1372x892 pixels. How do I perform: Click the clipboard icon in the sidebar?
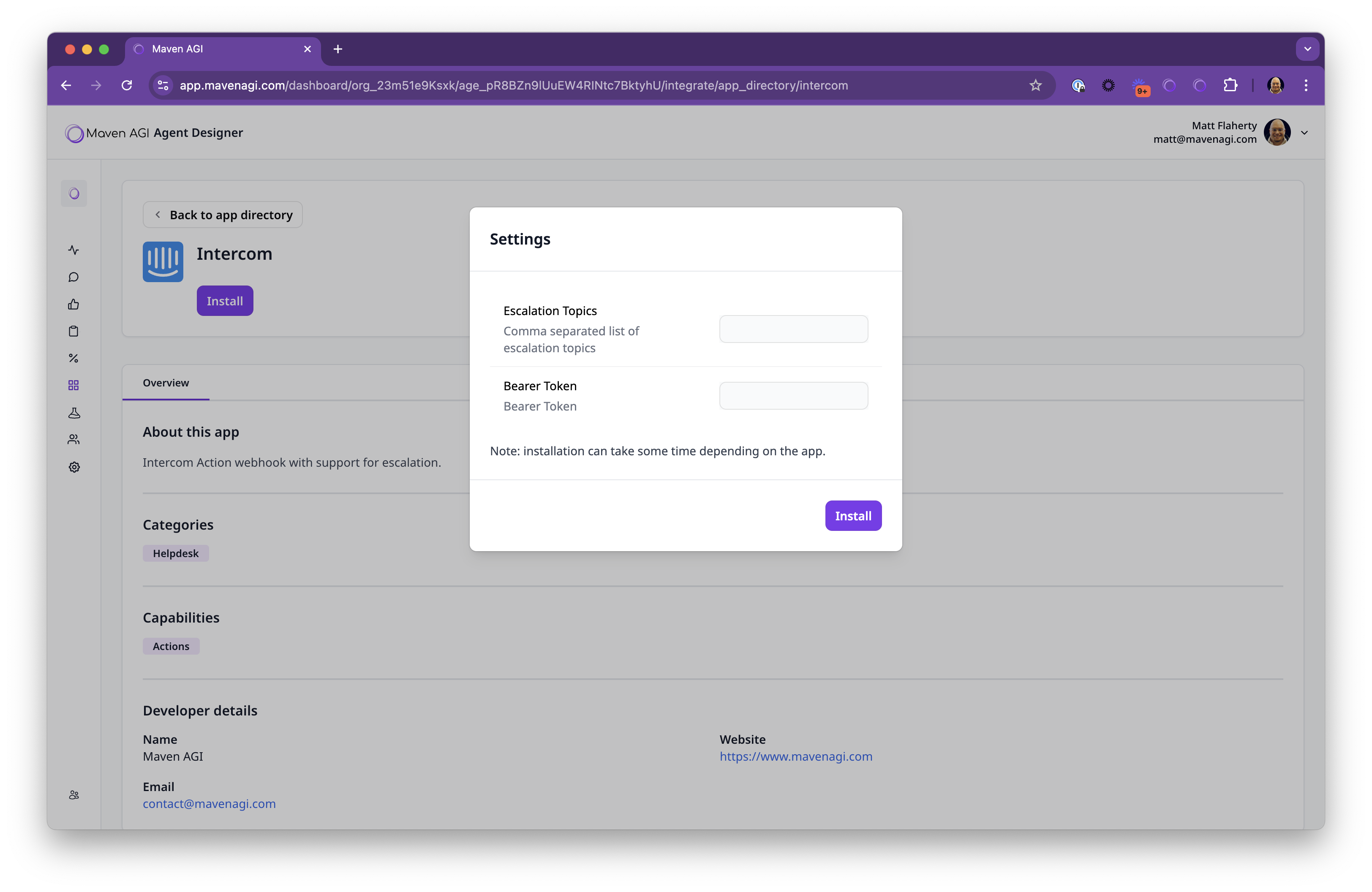74,331
